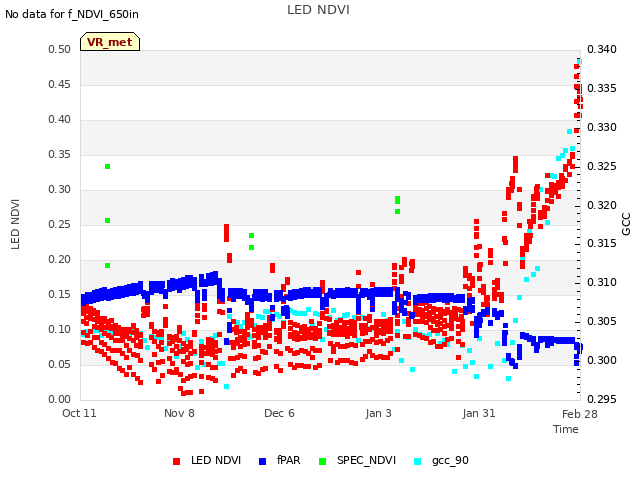This screenshot has width=640, height=480.
Task: Click the 0.305 GCC axis value
Action: (602, 322)
